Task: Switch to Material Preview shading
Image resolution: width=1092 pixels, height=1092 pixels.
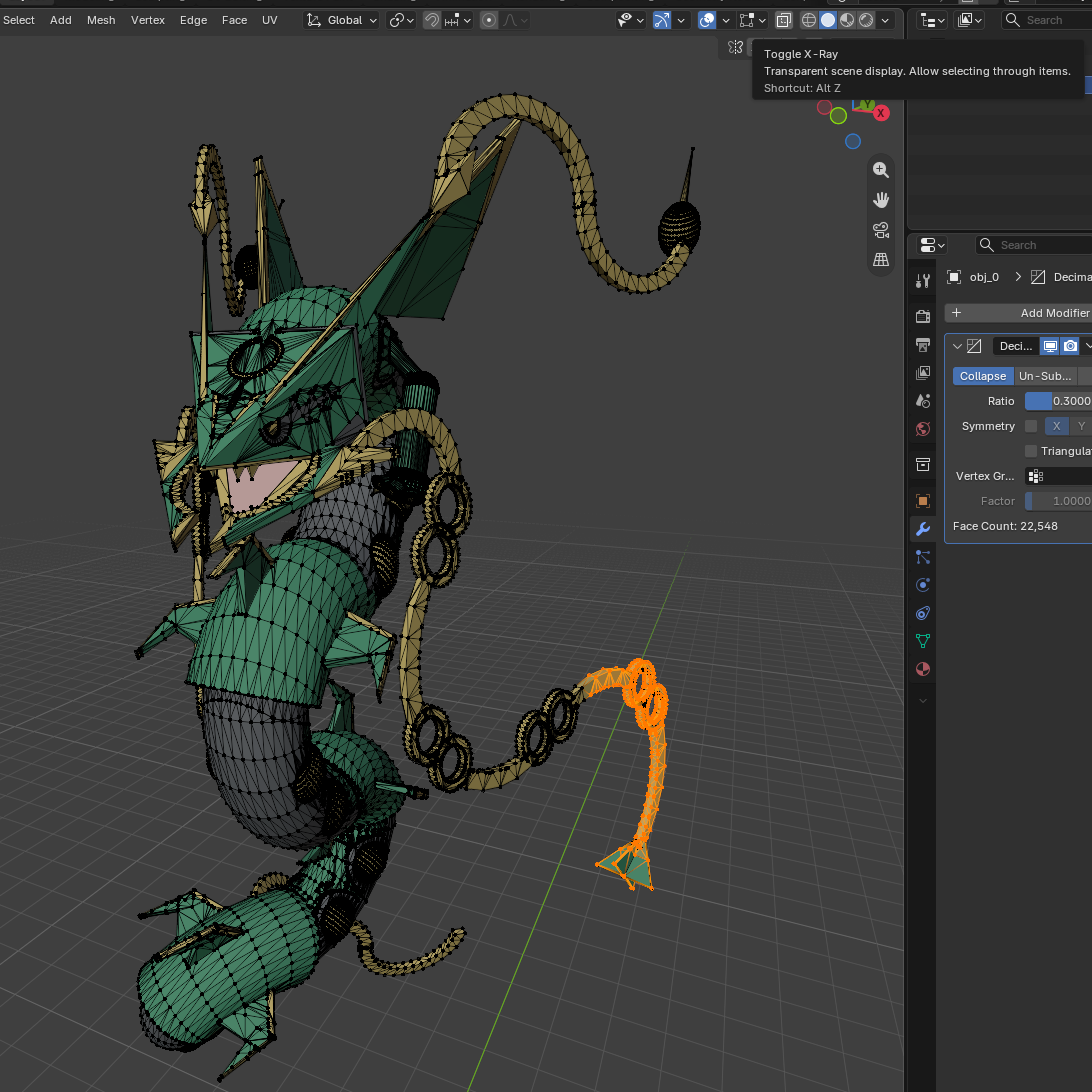Action: click(x=847, y=20)
